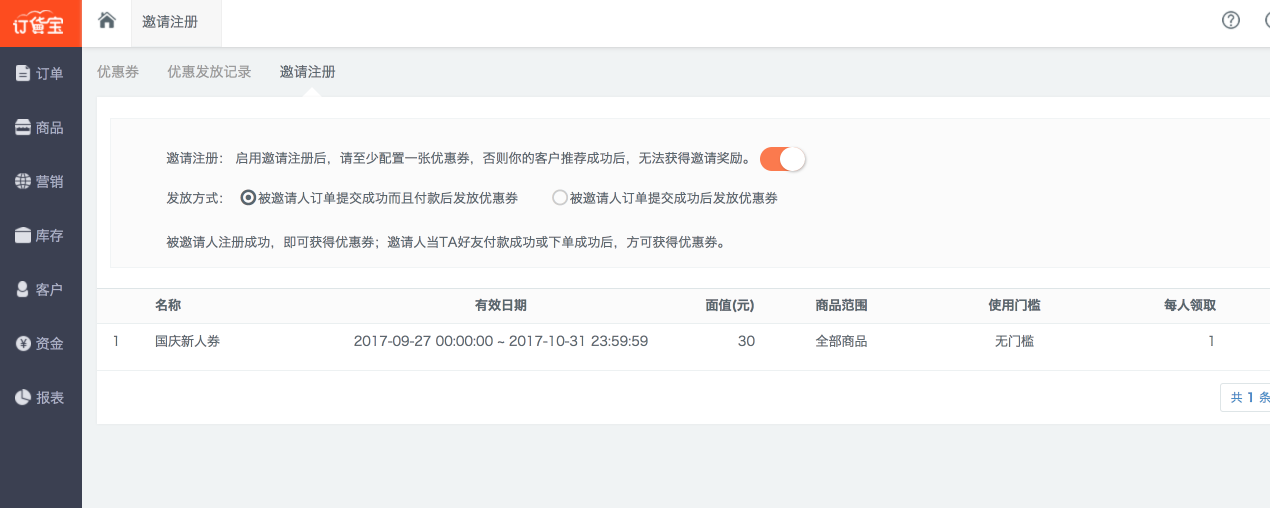
Task: Open 订单 orders from the sidebar
Action: click(x=40, y=73)
